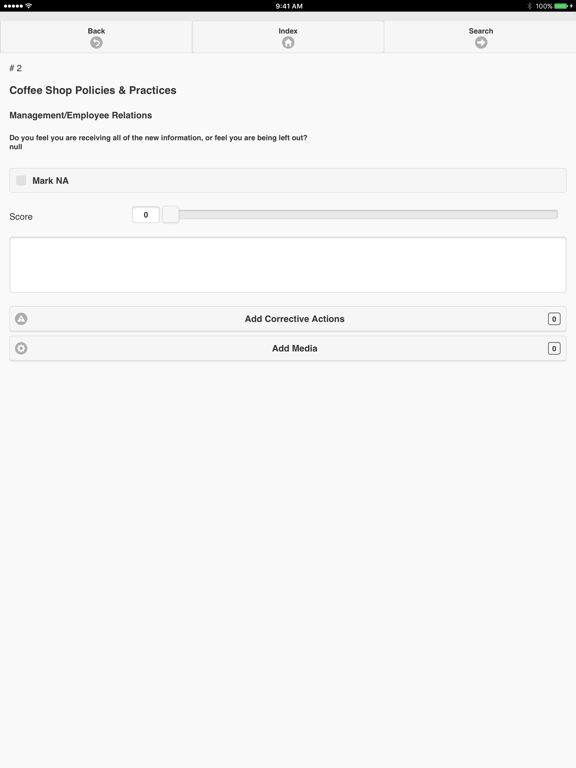Open the Search tab
Screen dimensions: 576x768
(480, 37)
